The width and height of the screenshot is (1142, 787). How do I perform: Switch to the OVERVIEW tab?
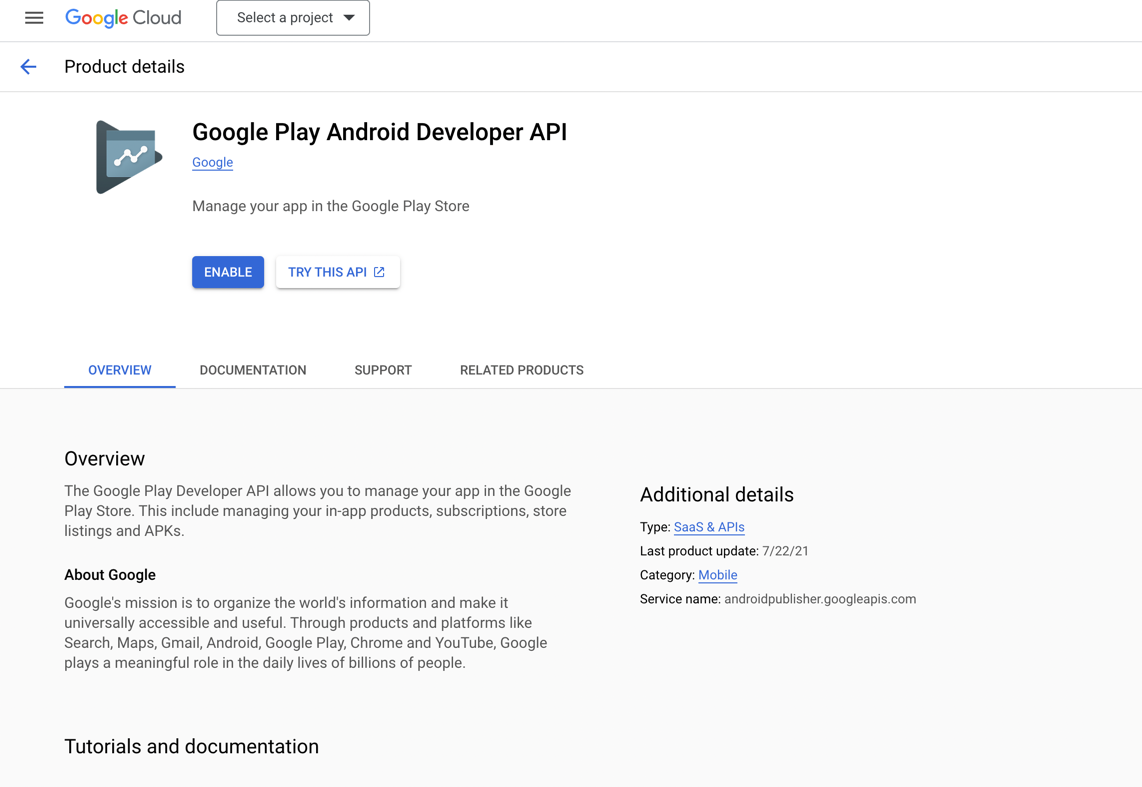(119, 370)
